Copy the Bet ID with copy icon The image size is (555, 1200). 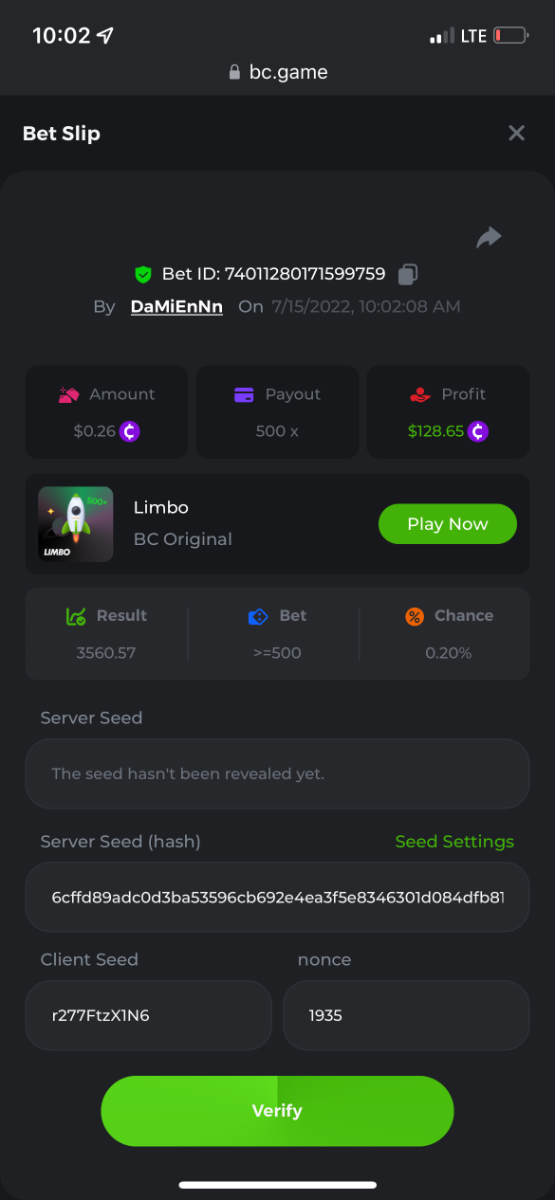click(x=408, y=273)
